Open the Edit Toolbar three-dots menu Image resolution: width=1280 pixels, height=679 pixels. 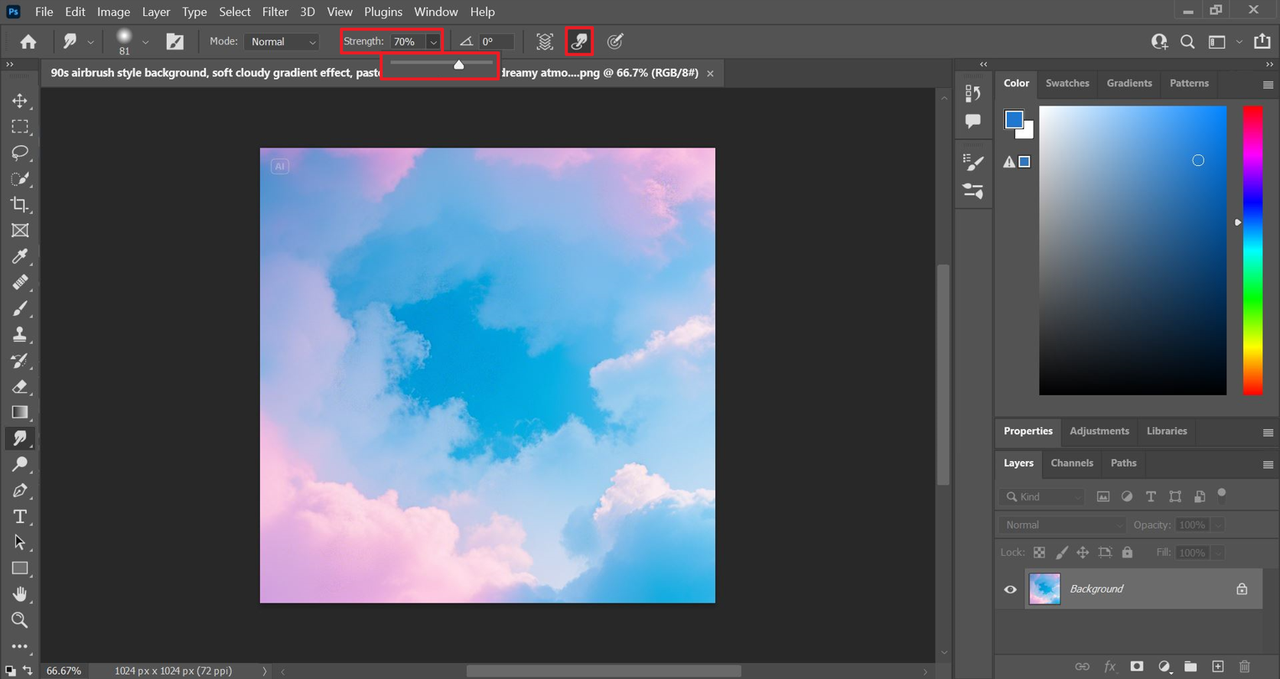tap(19, 646)
